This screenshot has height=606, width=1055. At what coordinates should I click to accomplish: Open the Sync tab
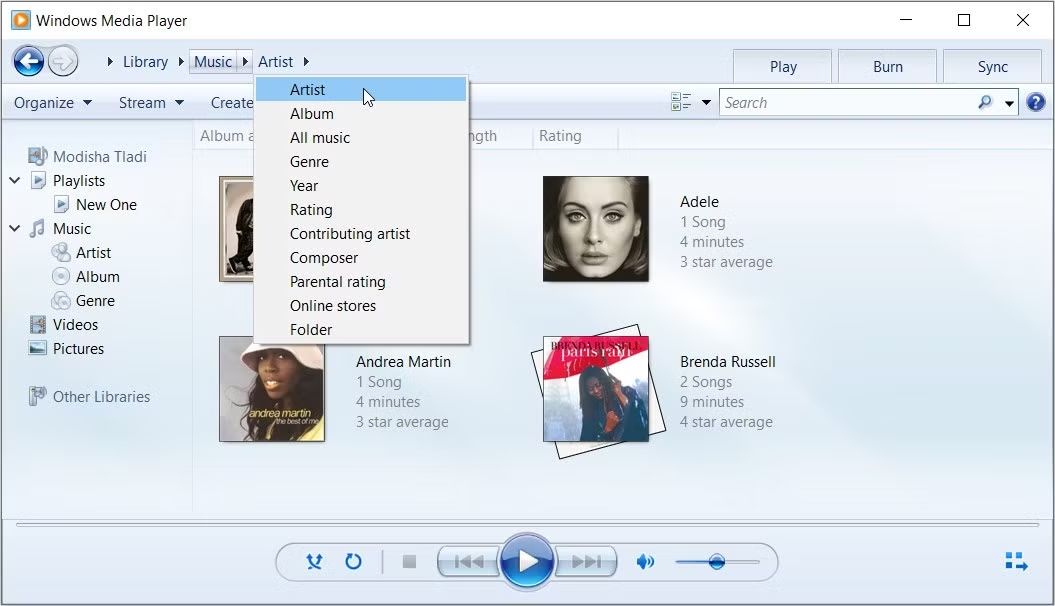point(992,67)
